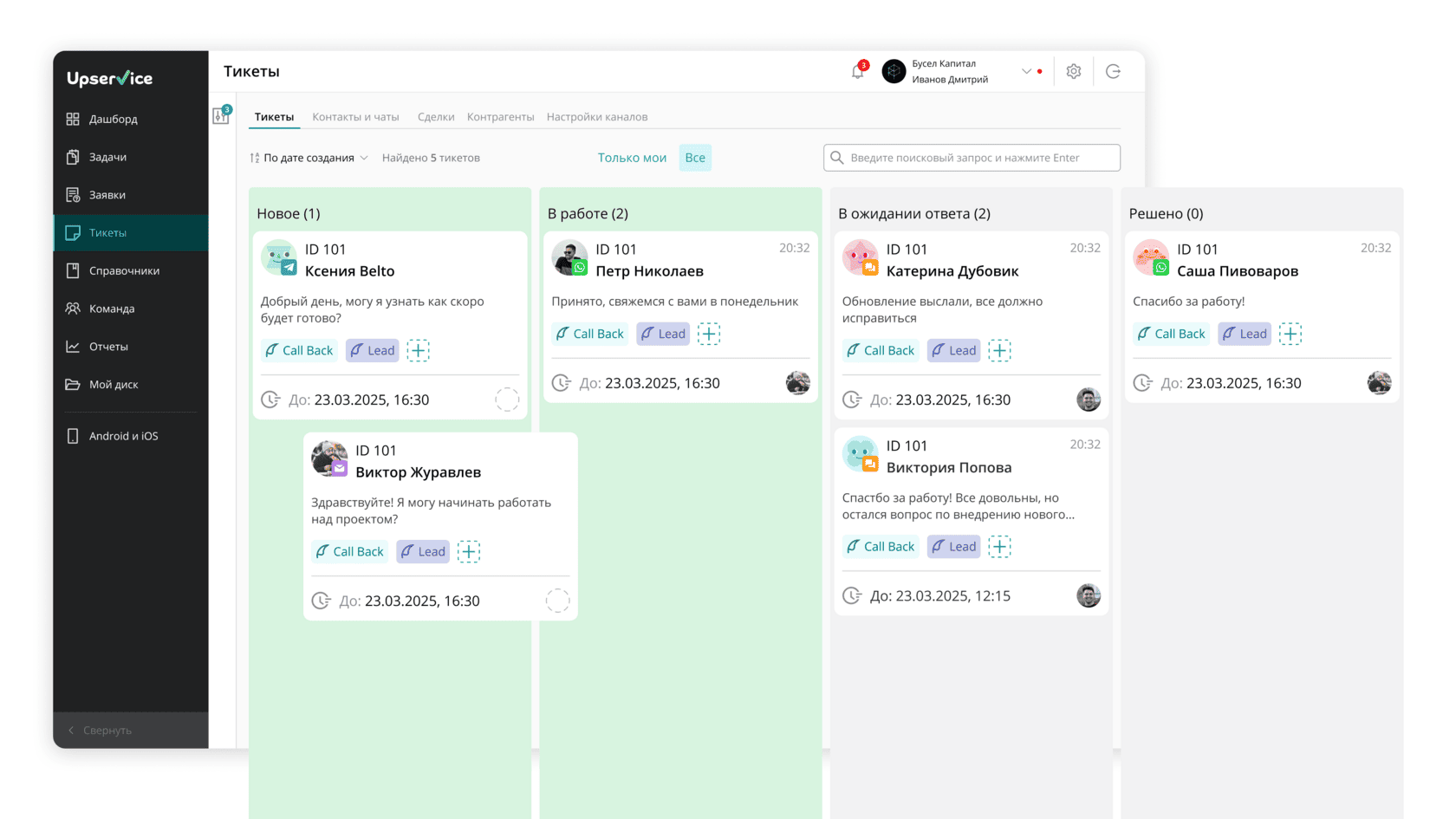Assign user on Виктор Журавлев ticket
This screenshot has height=819, width=1456.
click(557, 601)
